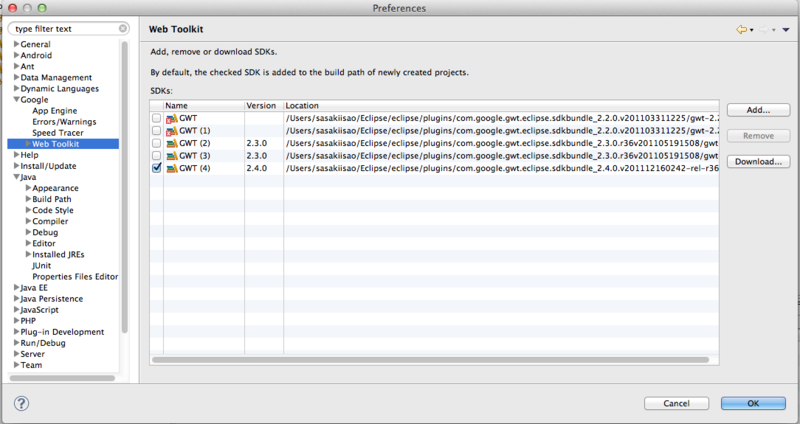
Task: Expand the Ant tree node
Action: tap(16, 66)
